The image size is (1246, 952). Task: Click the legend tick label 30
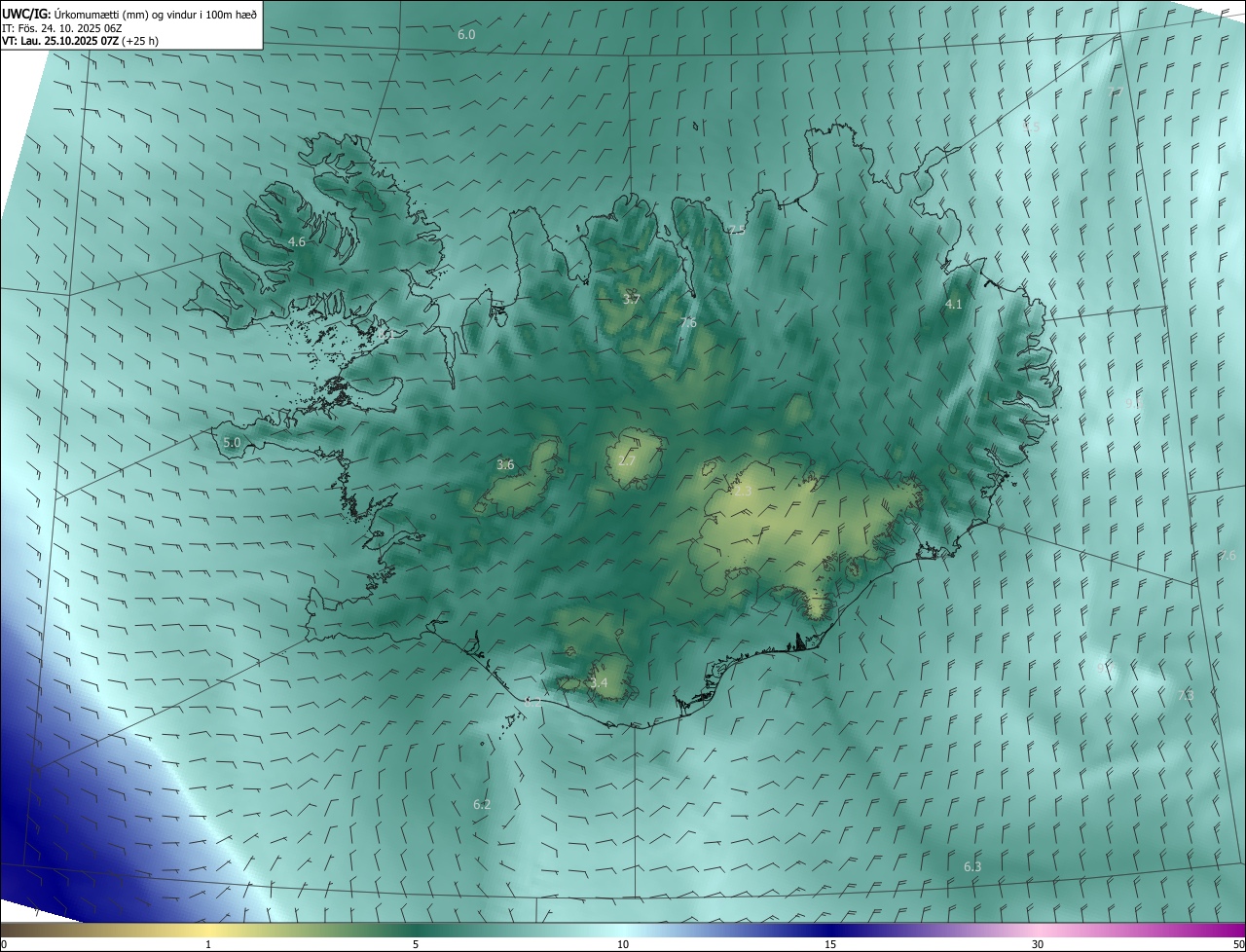point(1038,944)
